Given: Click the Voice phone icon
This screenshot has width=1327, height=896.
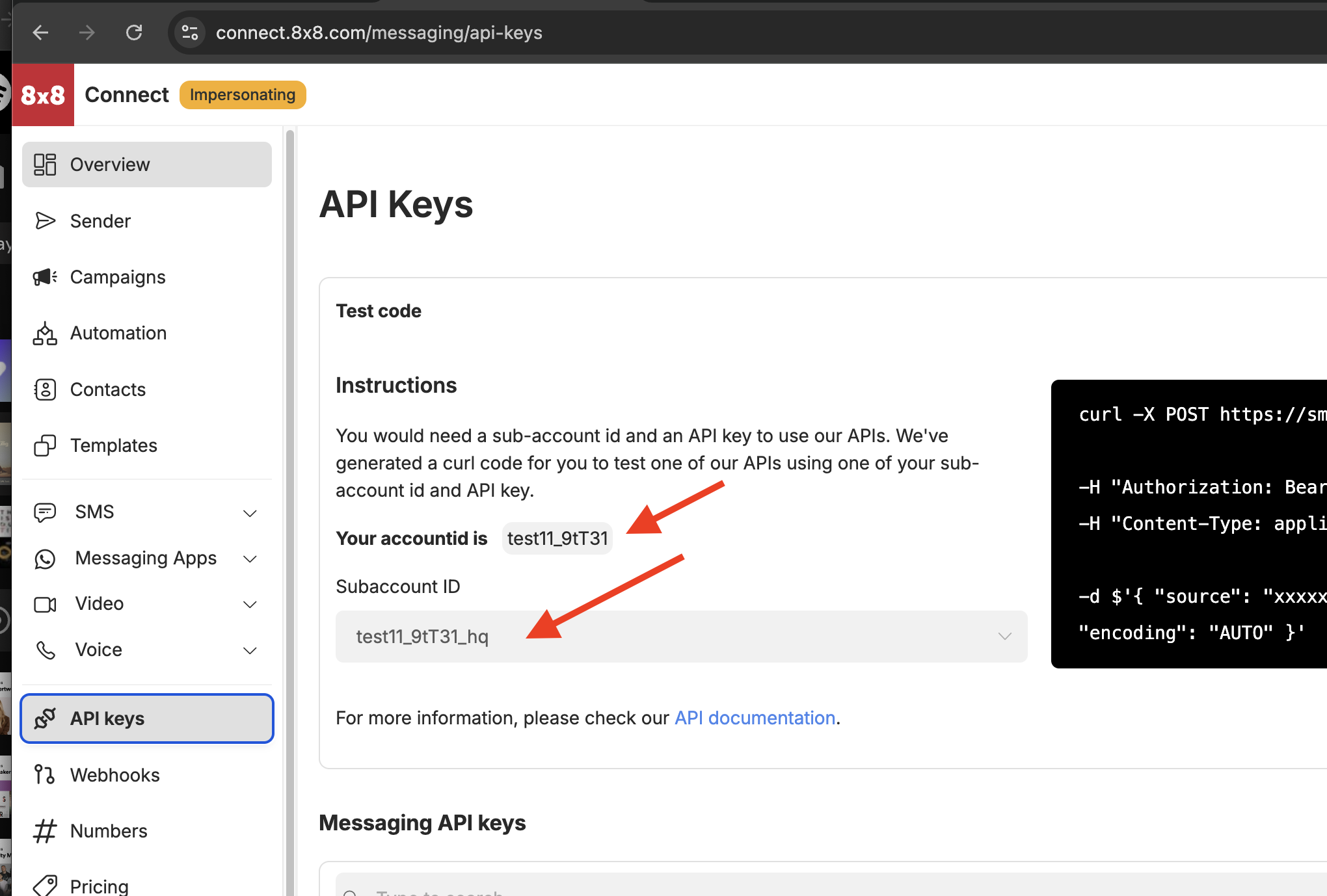Looking at the screenshot, I should 45,650.
